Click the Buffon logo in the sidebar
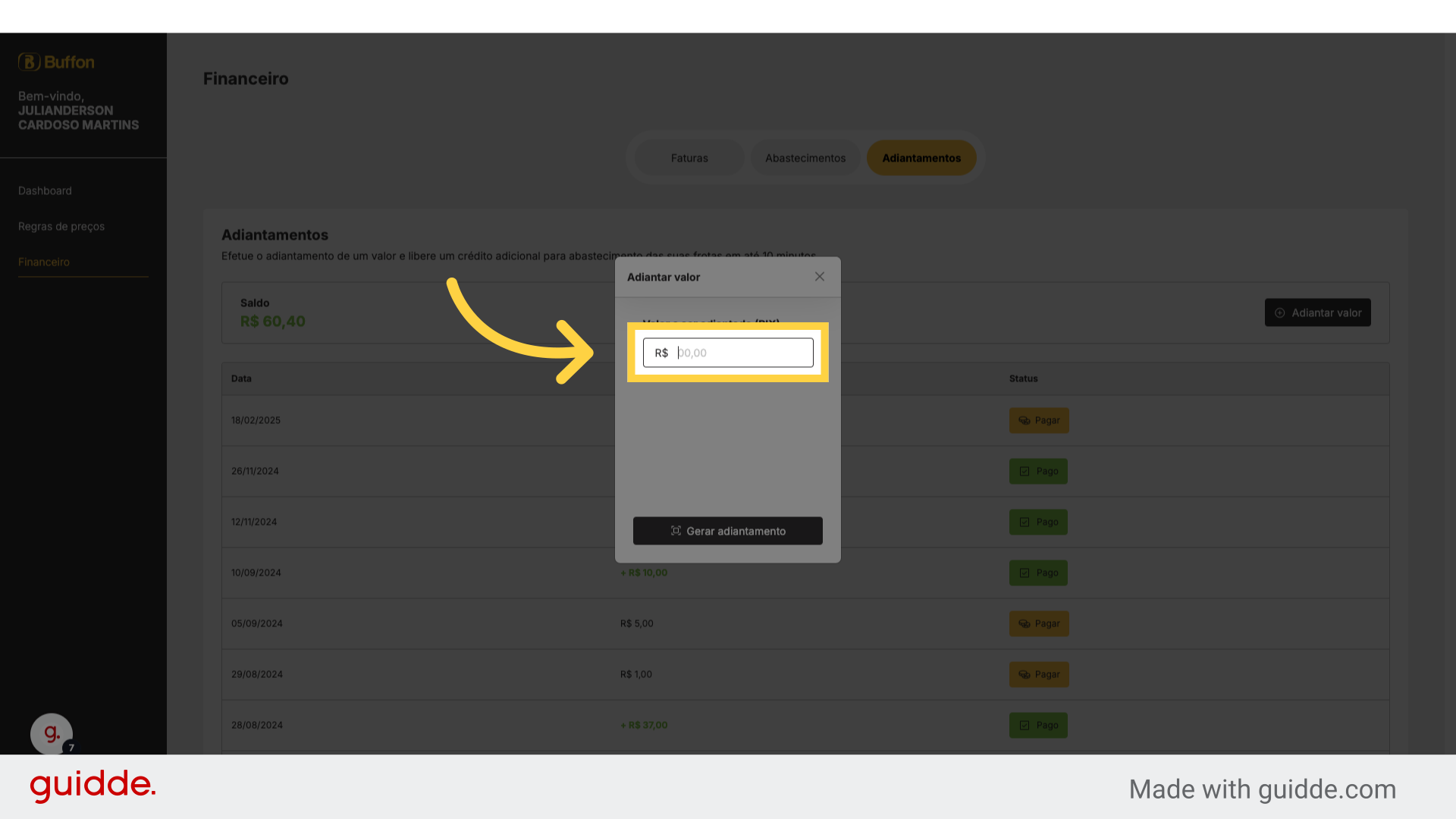 pos(56,62)
